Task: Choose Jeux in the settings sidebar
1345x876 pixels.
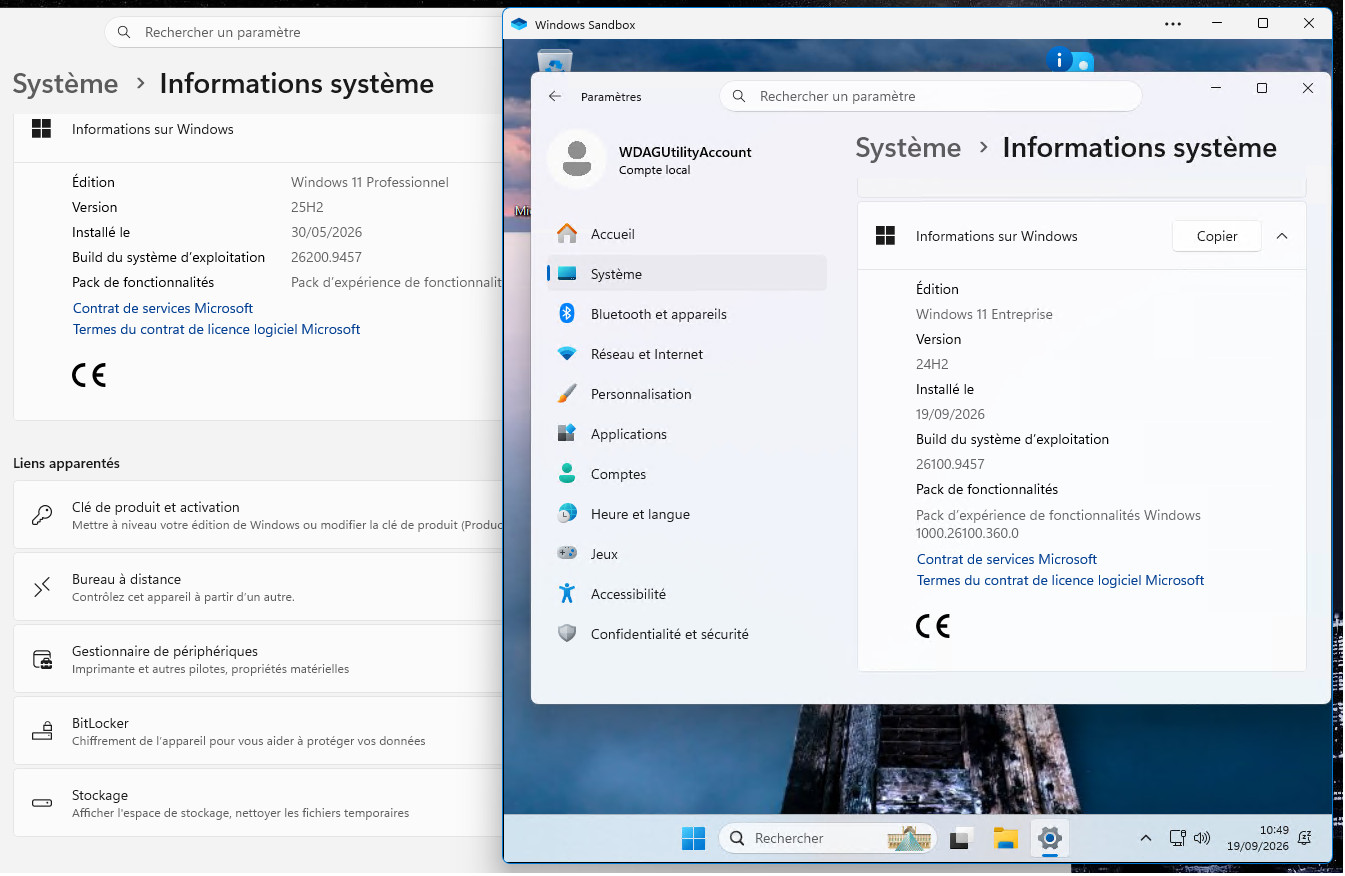Action: (x=687, y=554)
